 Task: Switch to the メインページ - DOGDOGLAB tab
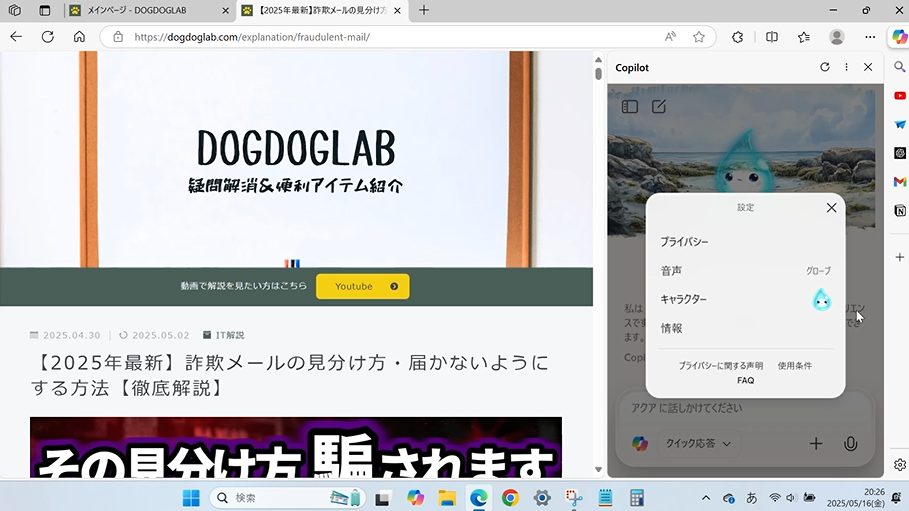(150, 10)
